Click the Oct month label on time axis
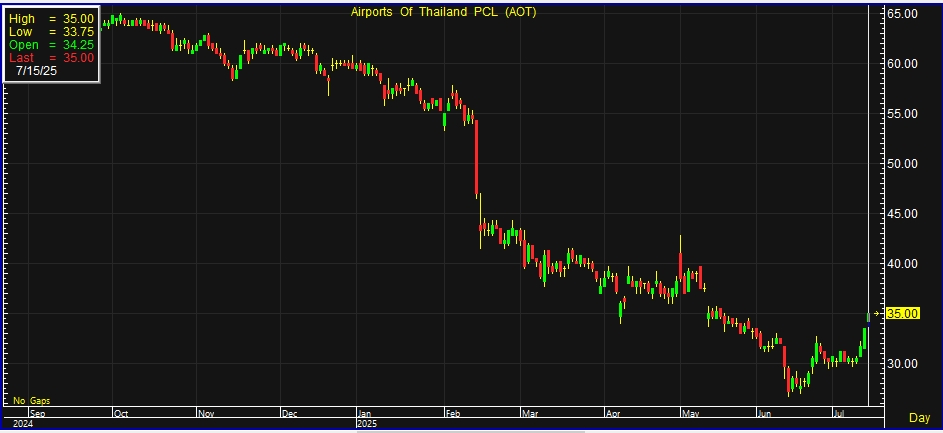This screenshot has height=433, width=943. 121,414
